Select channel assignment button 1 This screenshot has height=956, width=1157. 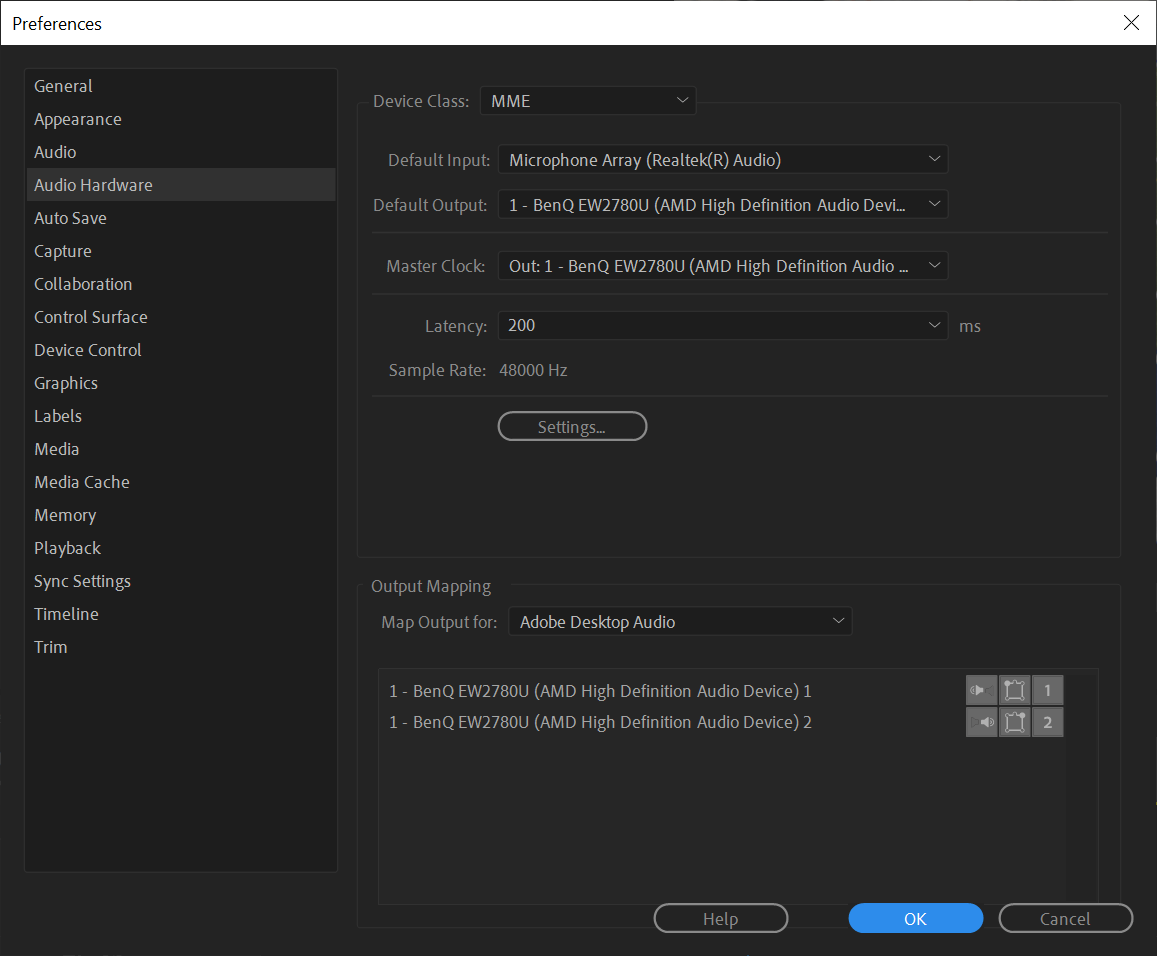pos(1047,690)
